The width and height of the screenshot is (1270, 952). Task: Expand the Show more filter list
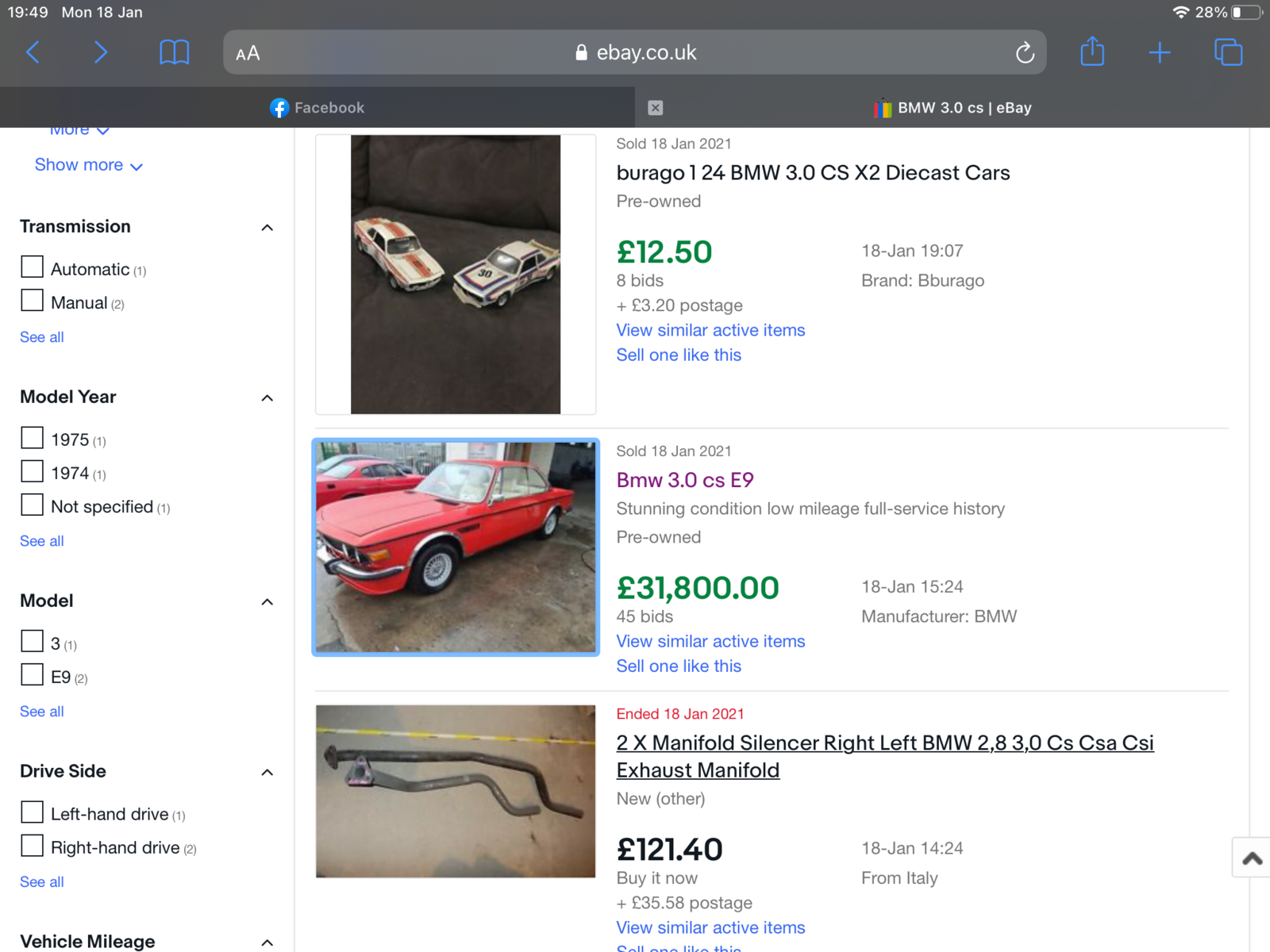[x=89, y=165]
